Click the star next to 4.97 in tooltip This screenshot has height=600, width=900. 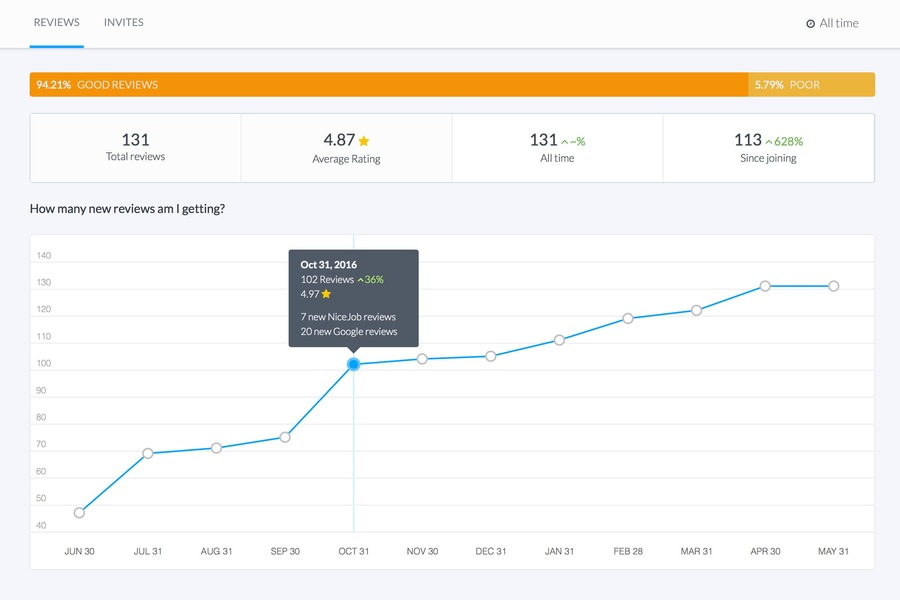(326, 294)
